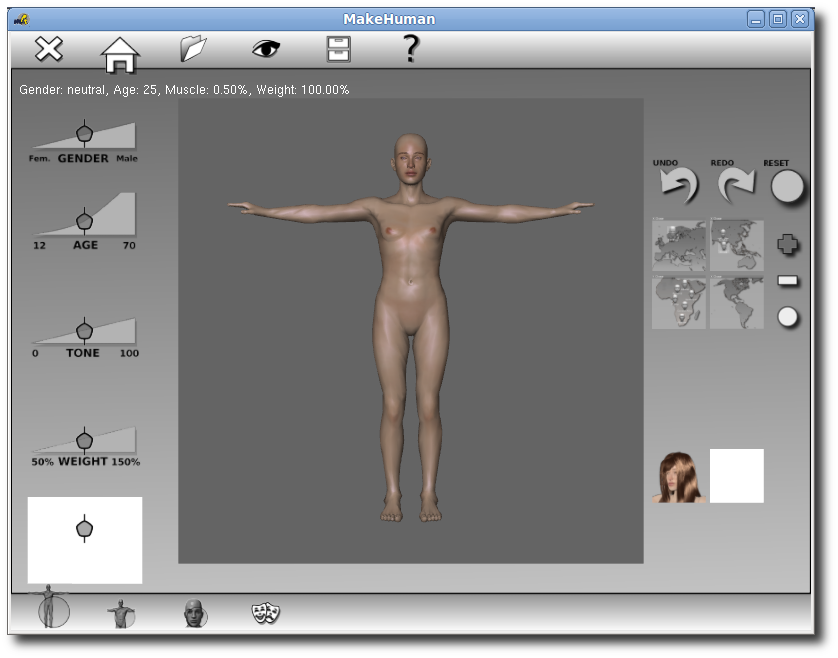Image resolution: width=838 pixels, height=658 pixels.
Task: Click the AGE label
Action: [x=86, y=245]
